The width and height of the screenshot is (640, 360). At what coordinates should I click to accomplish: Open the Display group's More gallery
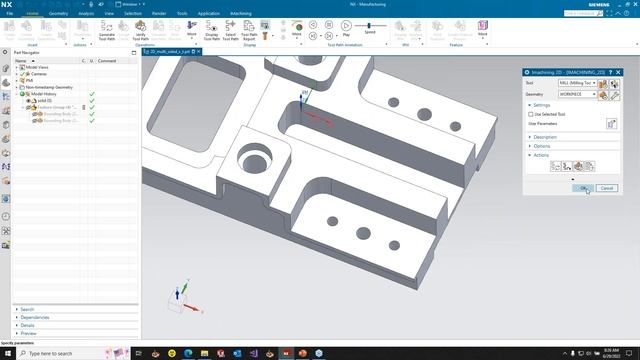tap(297, 29)
